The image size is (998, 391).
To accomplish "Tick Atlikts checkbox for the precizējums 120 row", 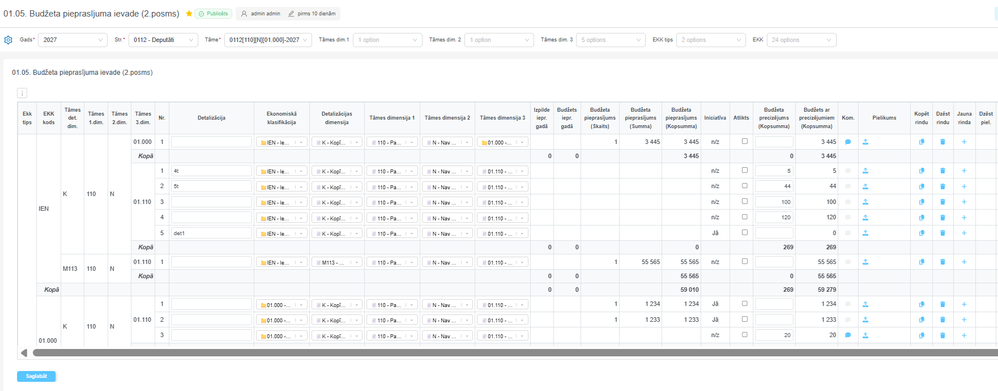I will (744, 217).
